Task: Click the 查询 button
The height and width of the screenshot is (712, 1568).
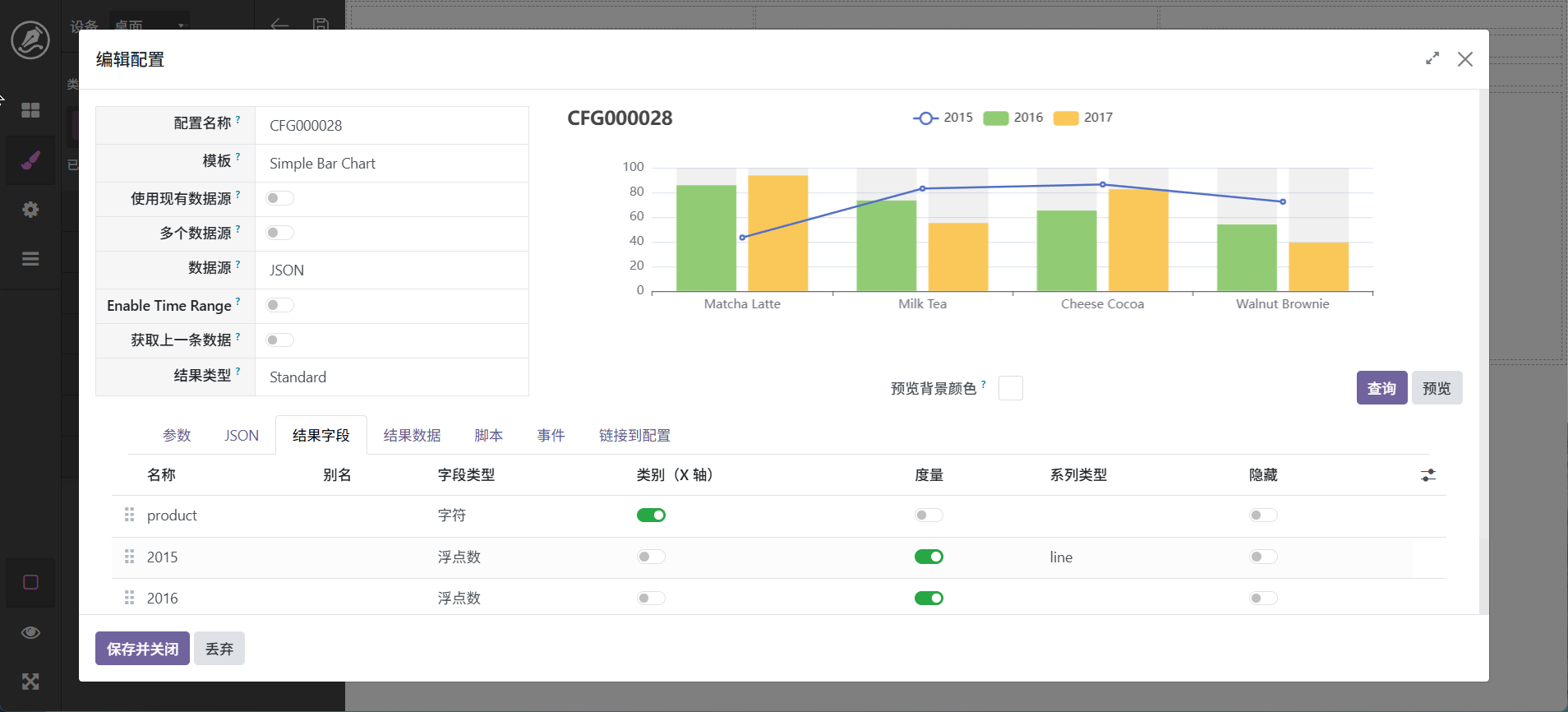Action: pos(1381,388)
